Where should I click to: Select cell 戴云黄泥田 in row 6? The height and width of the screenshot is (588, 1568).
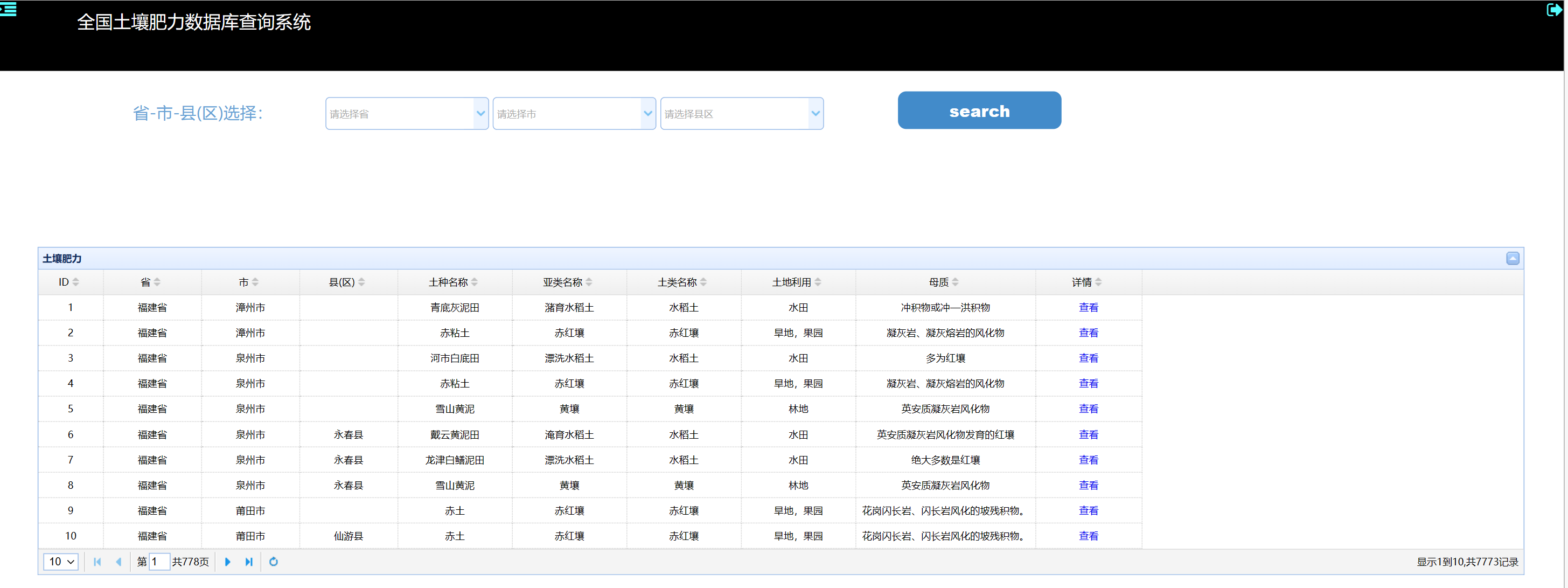coord(455,435)
